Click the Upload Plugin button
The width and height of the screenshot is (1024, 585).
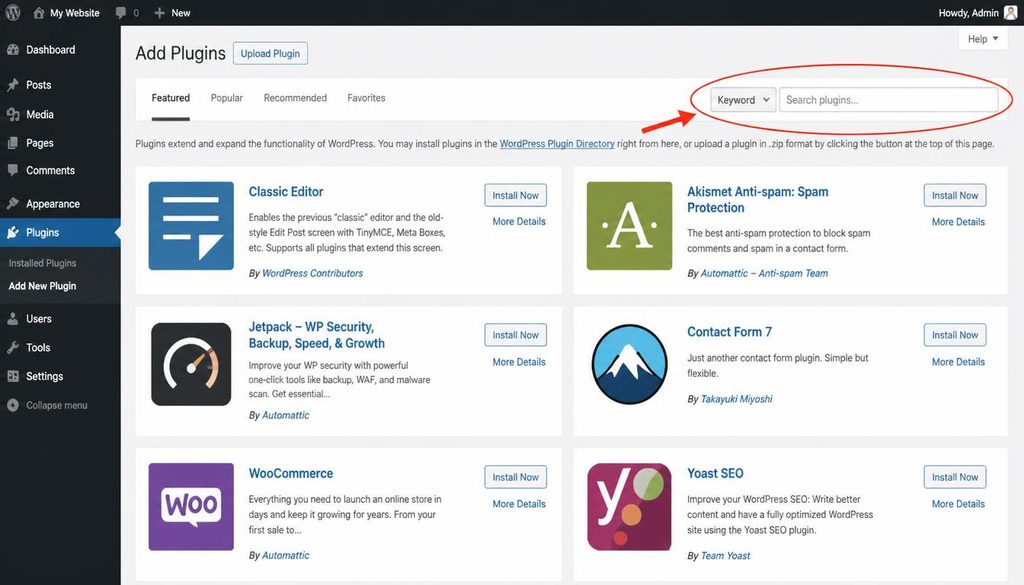click(270, 54)
